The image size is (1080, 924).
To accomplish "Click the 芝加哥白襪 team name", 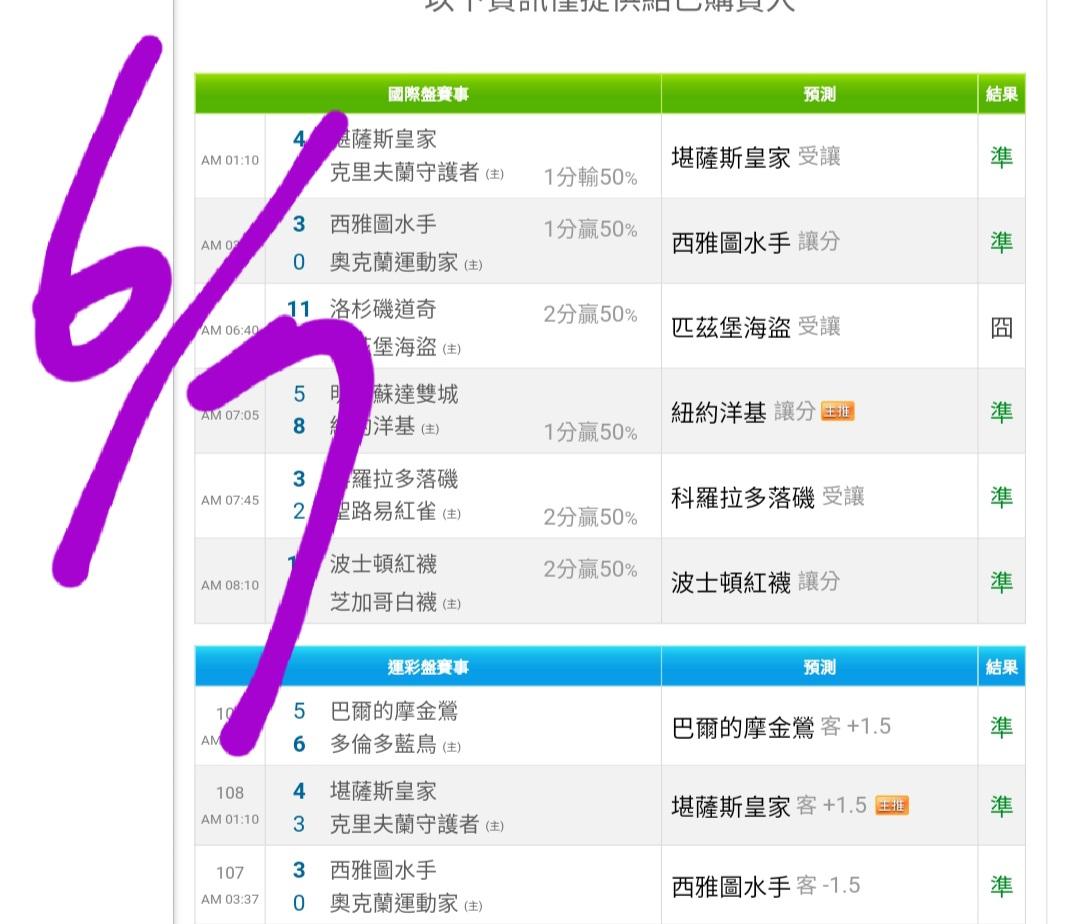I will [383, 602].
